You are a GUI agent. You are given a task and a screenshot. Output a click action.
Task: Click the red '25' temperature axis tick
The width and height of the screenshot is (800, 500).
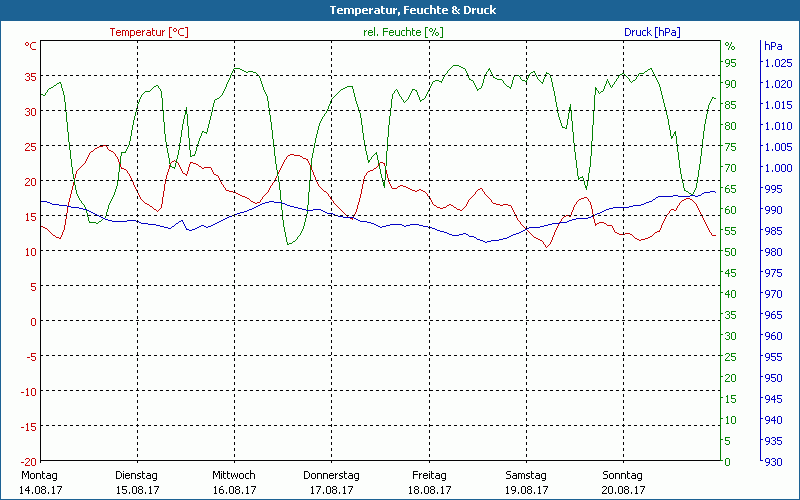[x=31, y=146]
